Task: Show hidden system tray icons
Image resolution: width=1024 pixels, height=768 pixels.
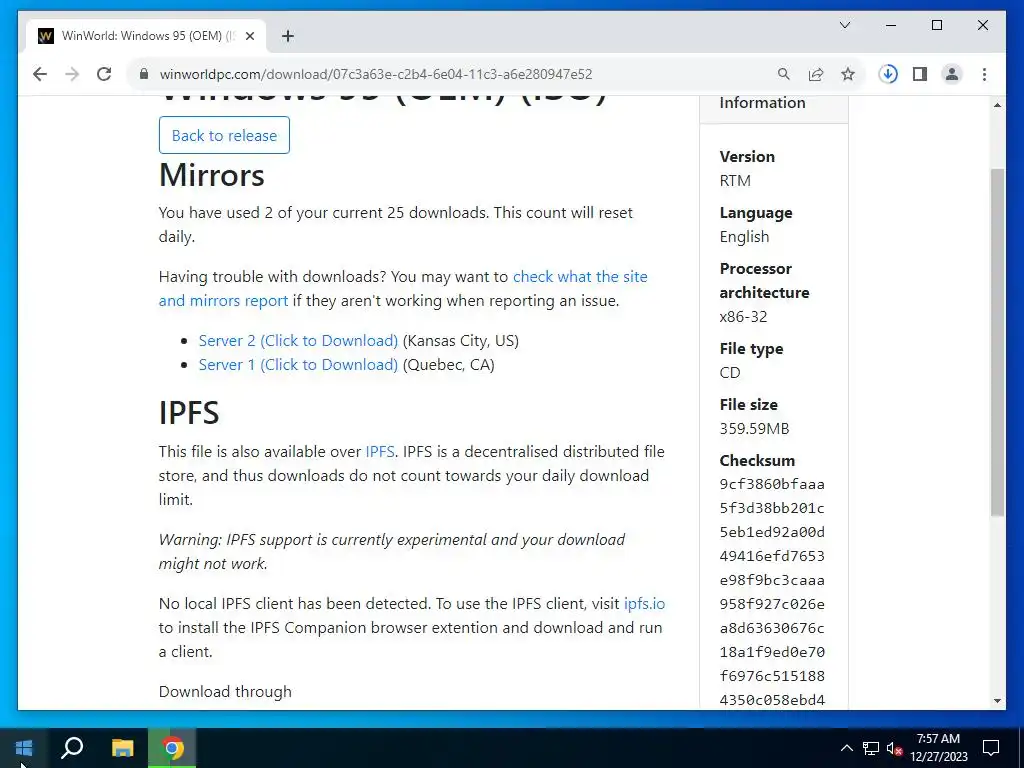Action: pos(846,748)
